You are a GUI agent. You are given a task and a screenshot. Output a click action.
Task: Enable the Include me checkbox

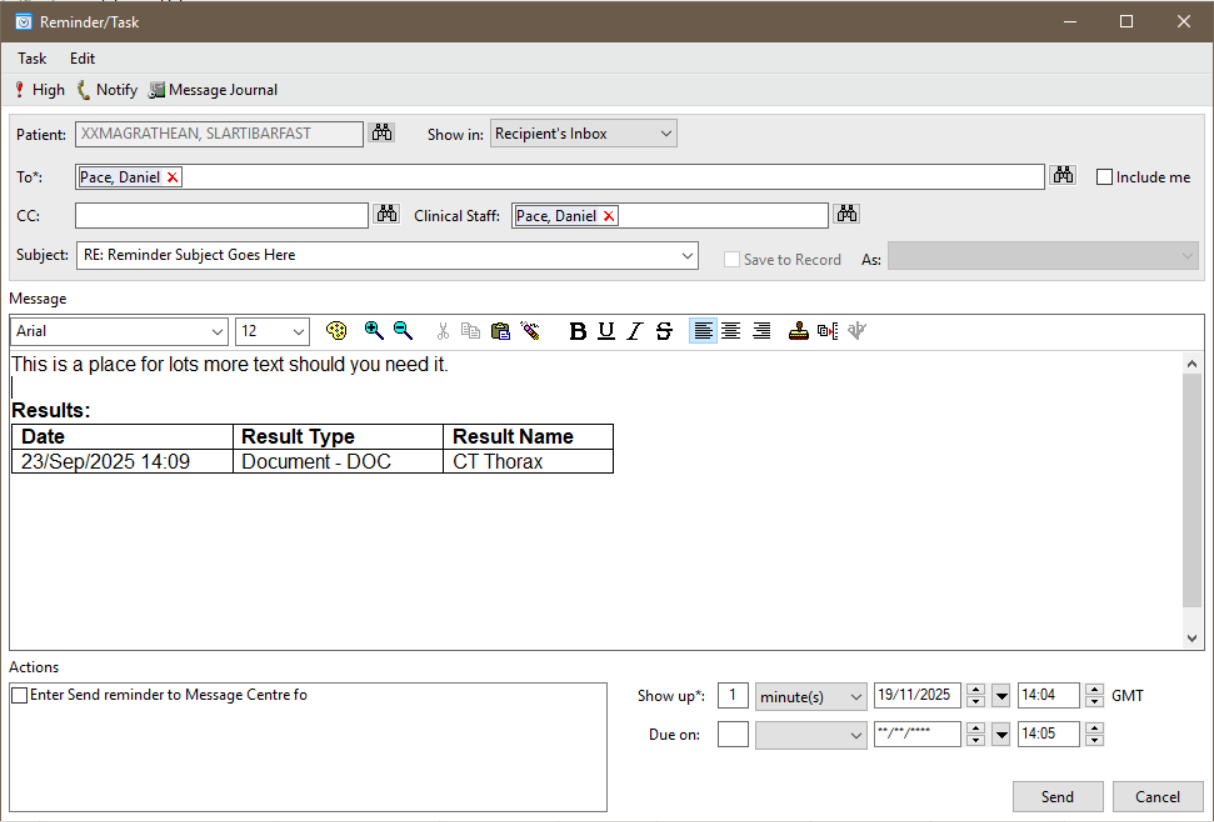click(x=1104, y=177)
